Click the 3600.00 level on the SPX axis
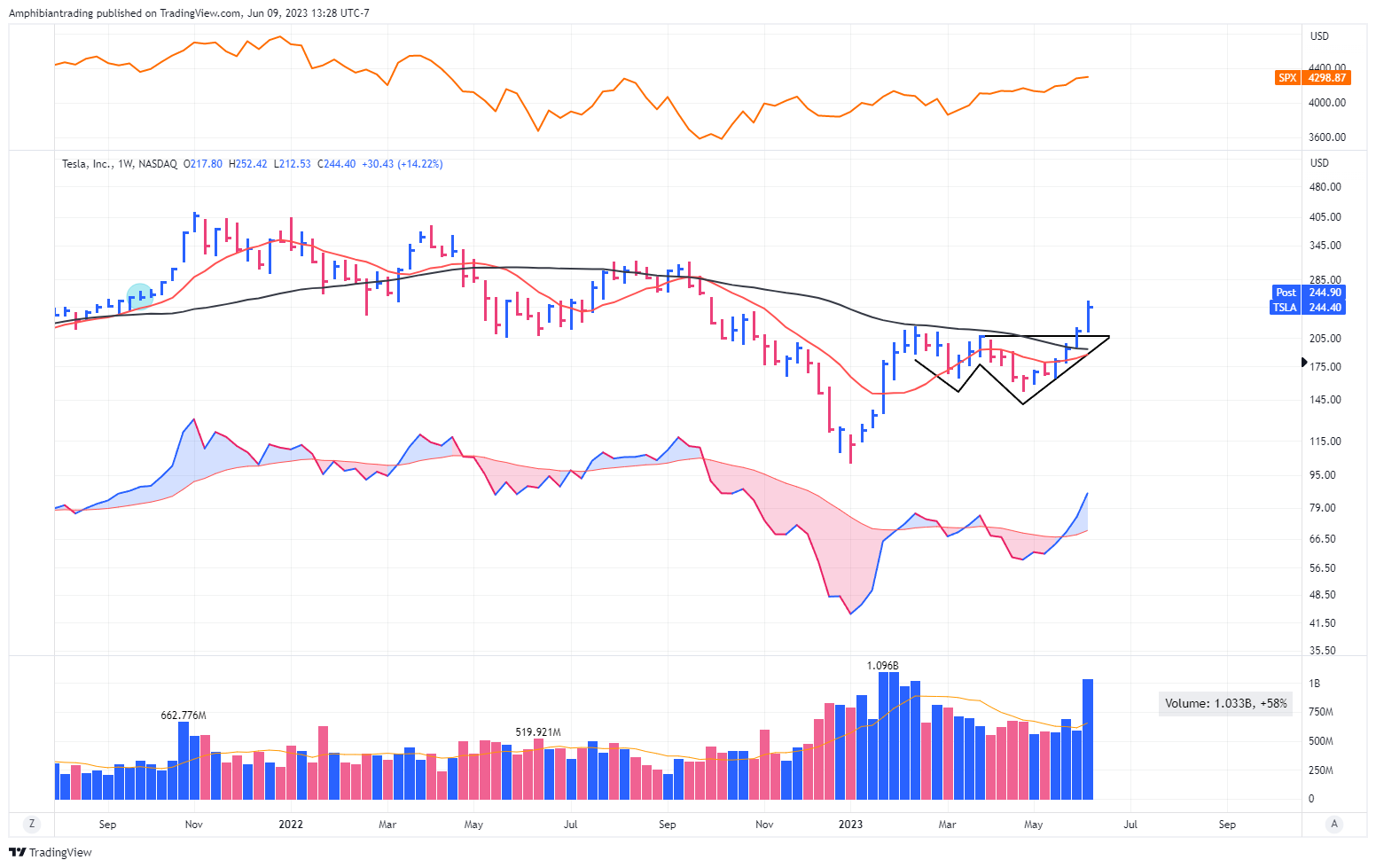This screenshot has height=868, width=1376. [1328, 137]
